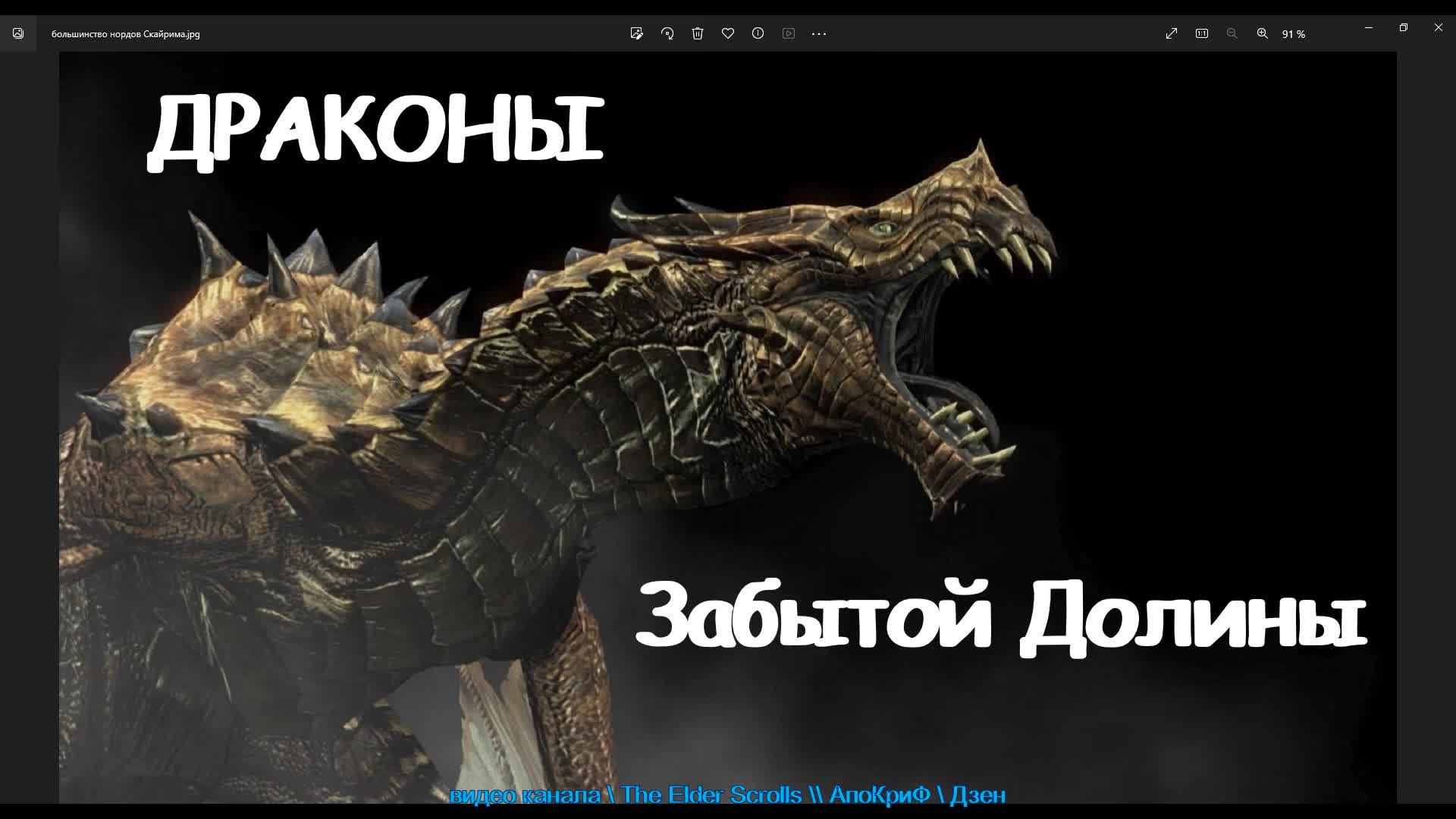Delete the photo with the trash icon
This screenshot has height=819, width=1456.
pyautogui.click(x=698, y=33)
